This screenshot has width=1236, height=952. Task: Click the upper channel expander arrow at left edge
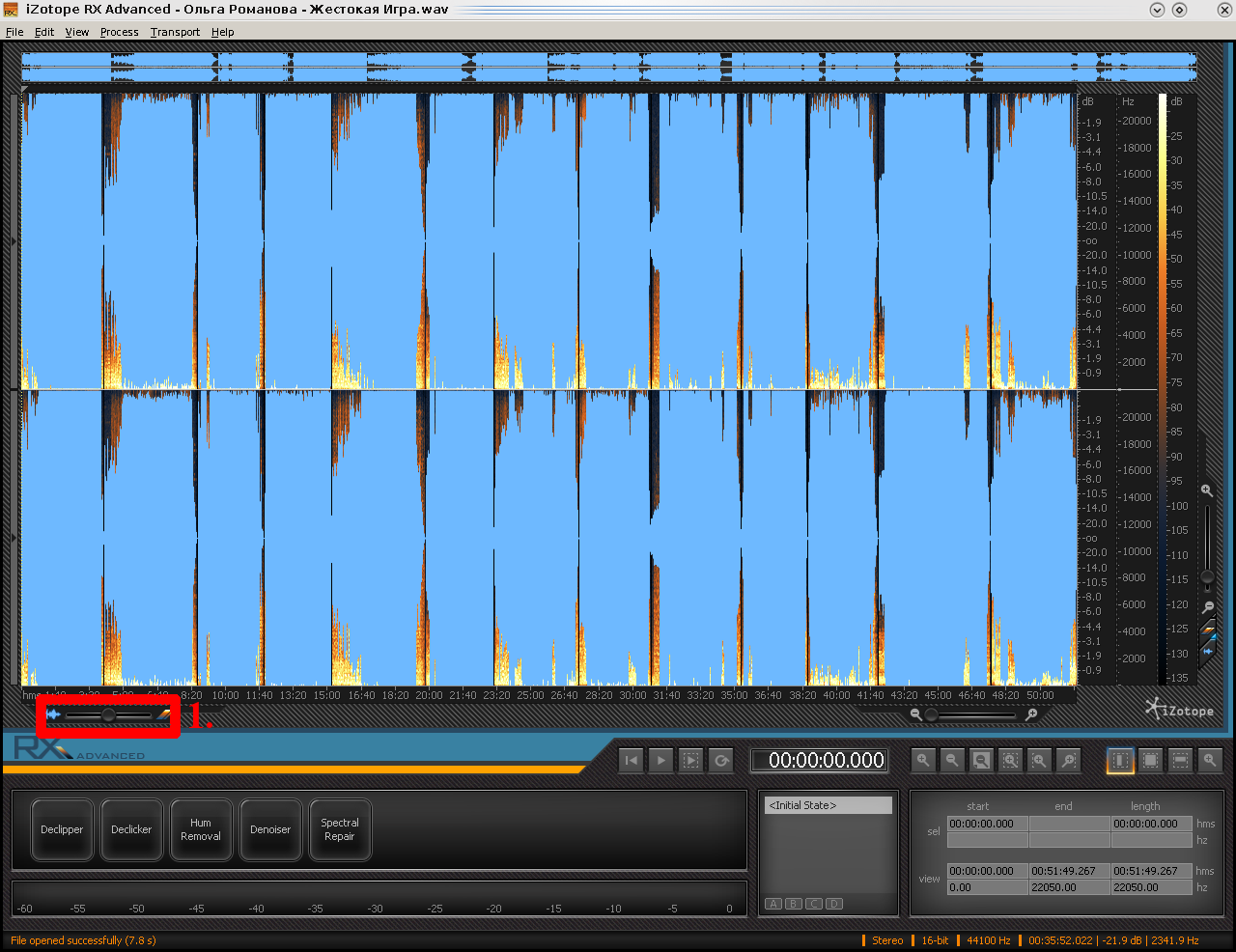14,240
